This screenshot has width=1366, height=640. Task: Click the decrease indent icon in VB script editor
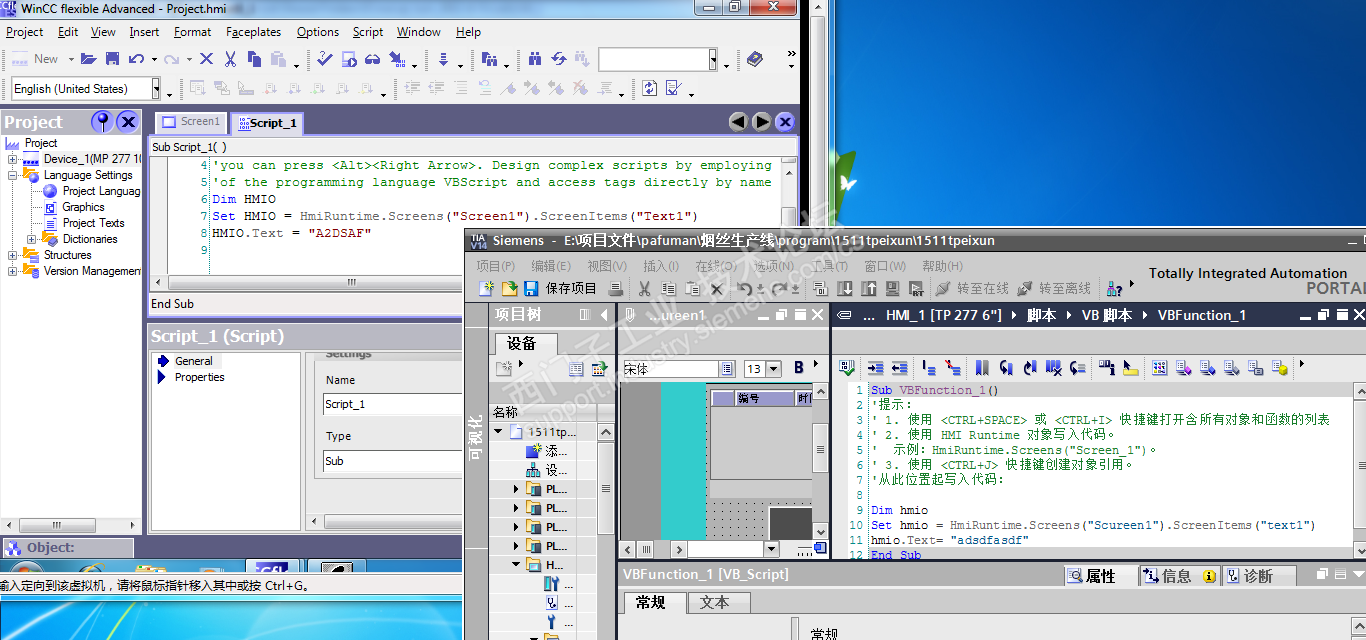(x=899, y=368)
